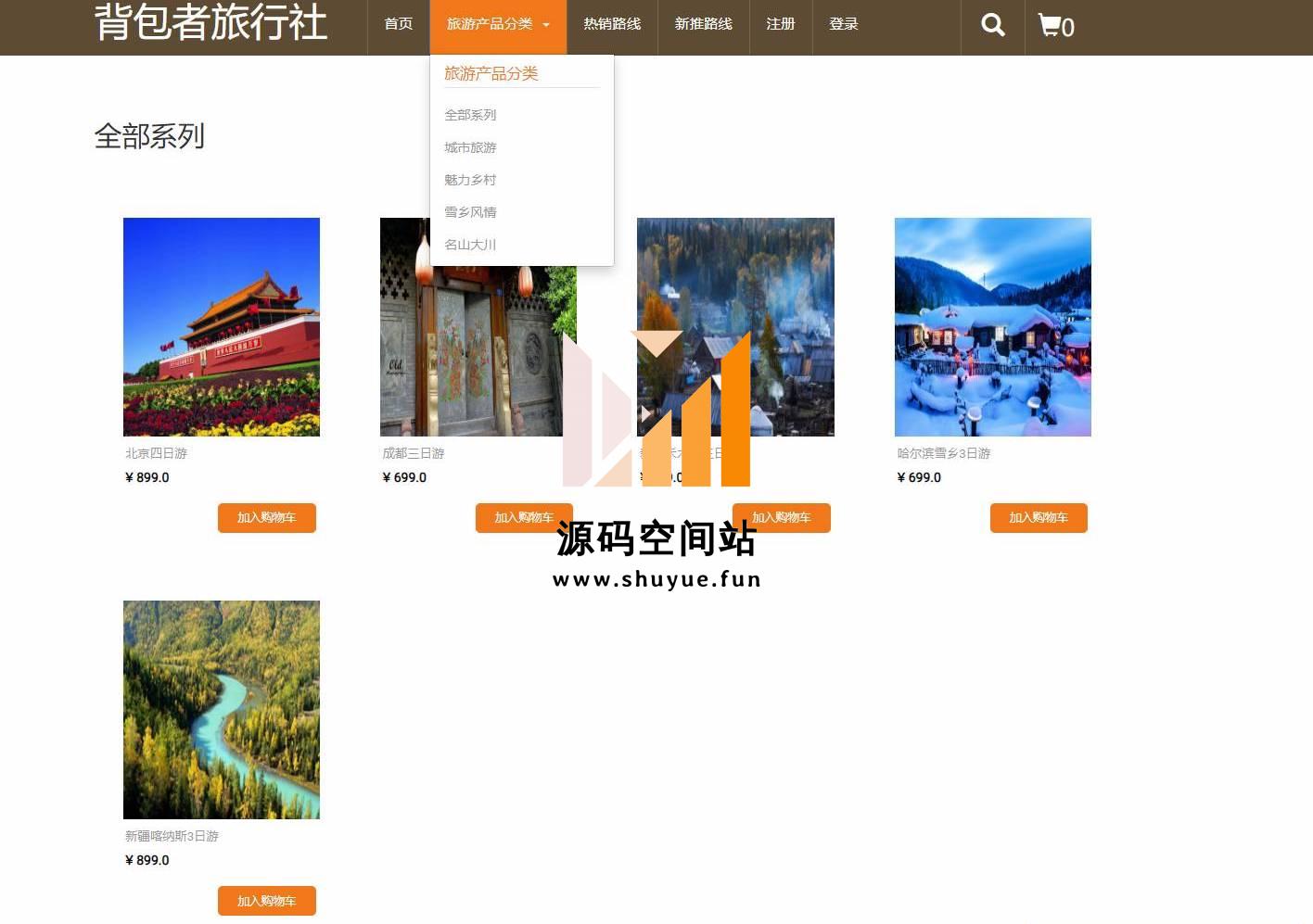
Task: Open the 北京四日游 Tiananmen thumbnail
Action: click(222, 327)
